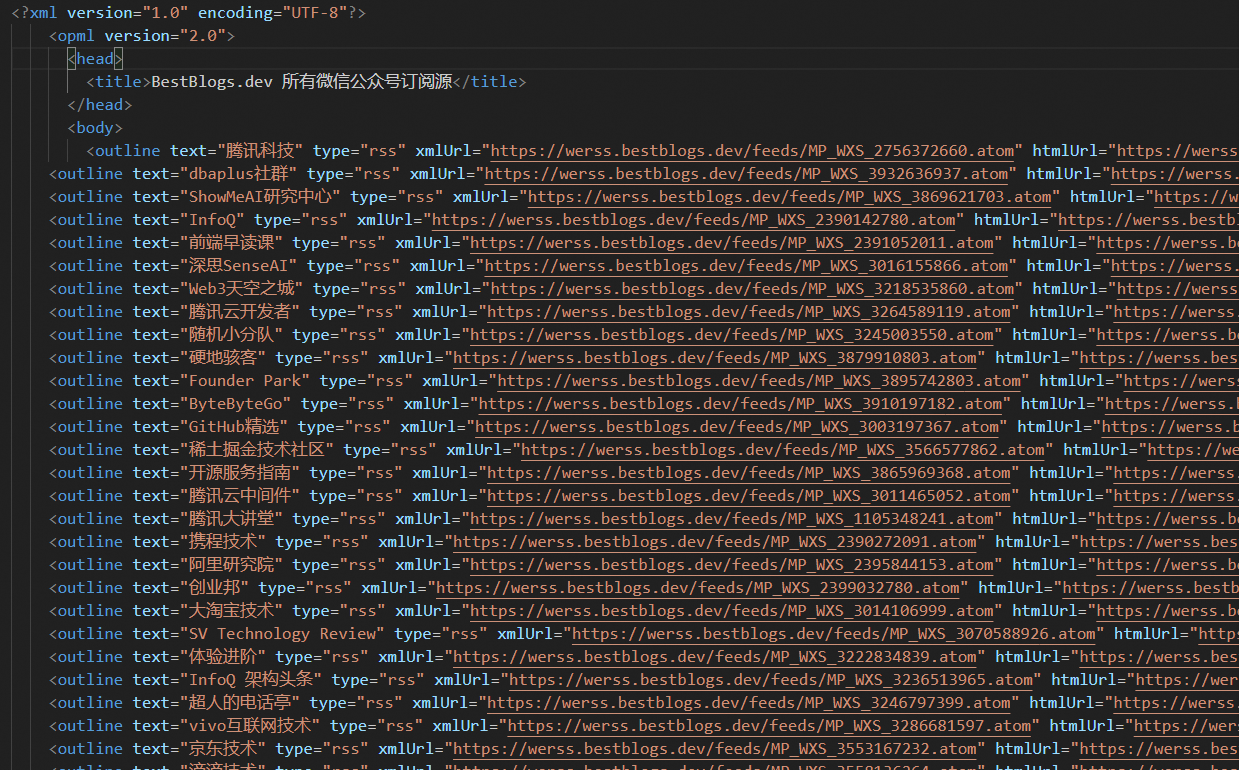The image size is (1239, 770).
Task: Click the opening body tag
Action: 96,128
